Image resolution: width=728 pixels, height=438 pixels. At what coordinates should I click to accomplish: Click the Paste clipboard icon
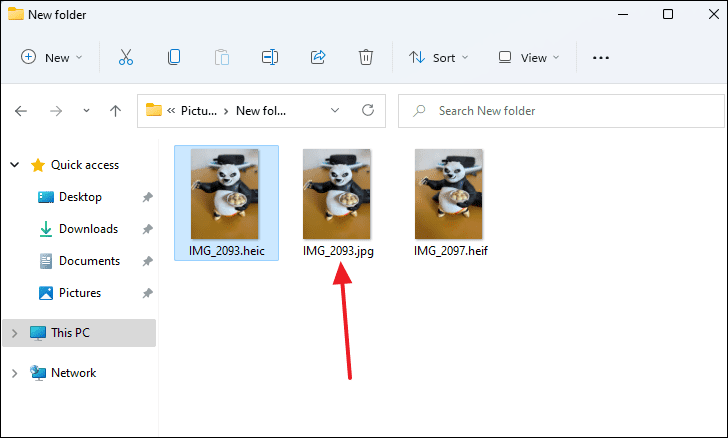pos(222,58)
